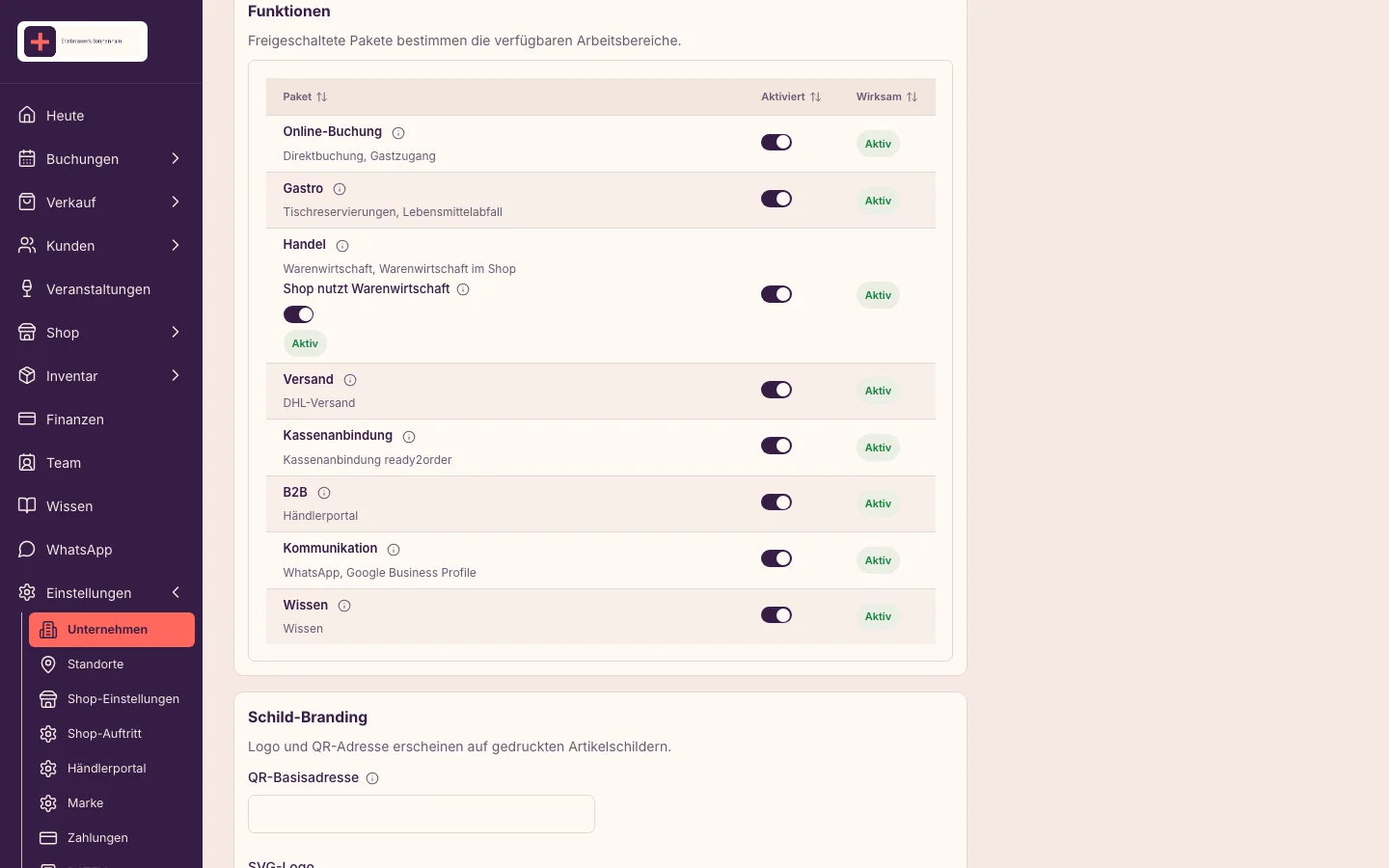
Task: Toggle off the Versand package
Action: pos(776,390)
